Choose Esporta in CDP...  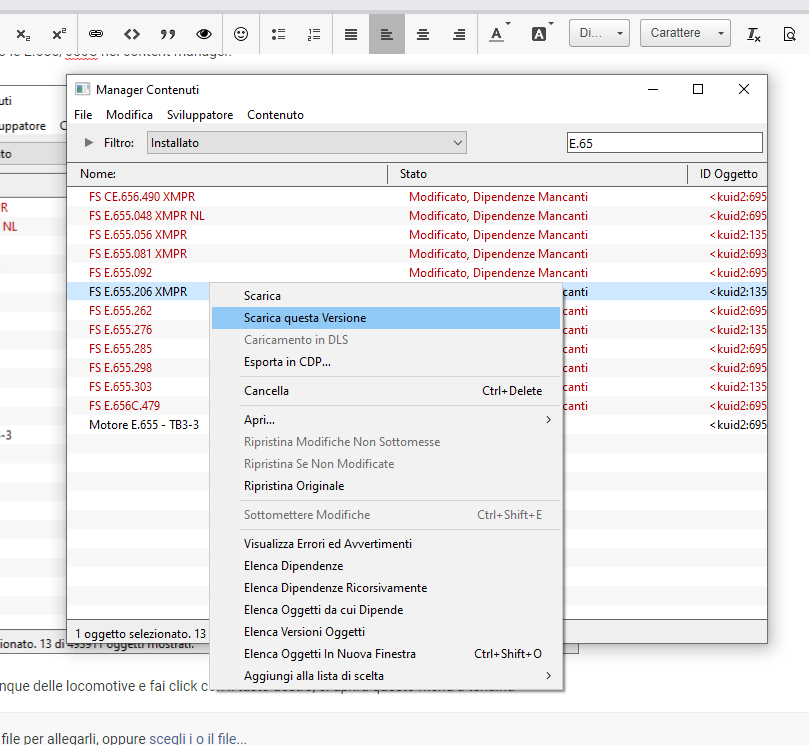click(x=386, y=362)
